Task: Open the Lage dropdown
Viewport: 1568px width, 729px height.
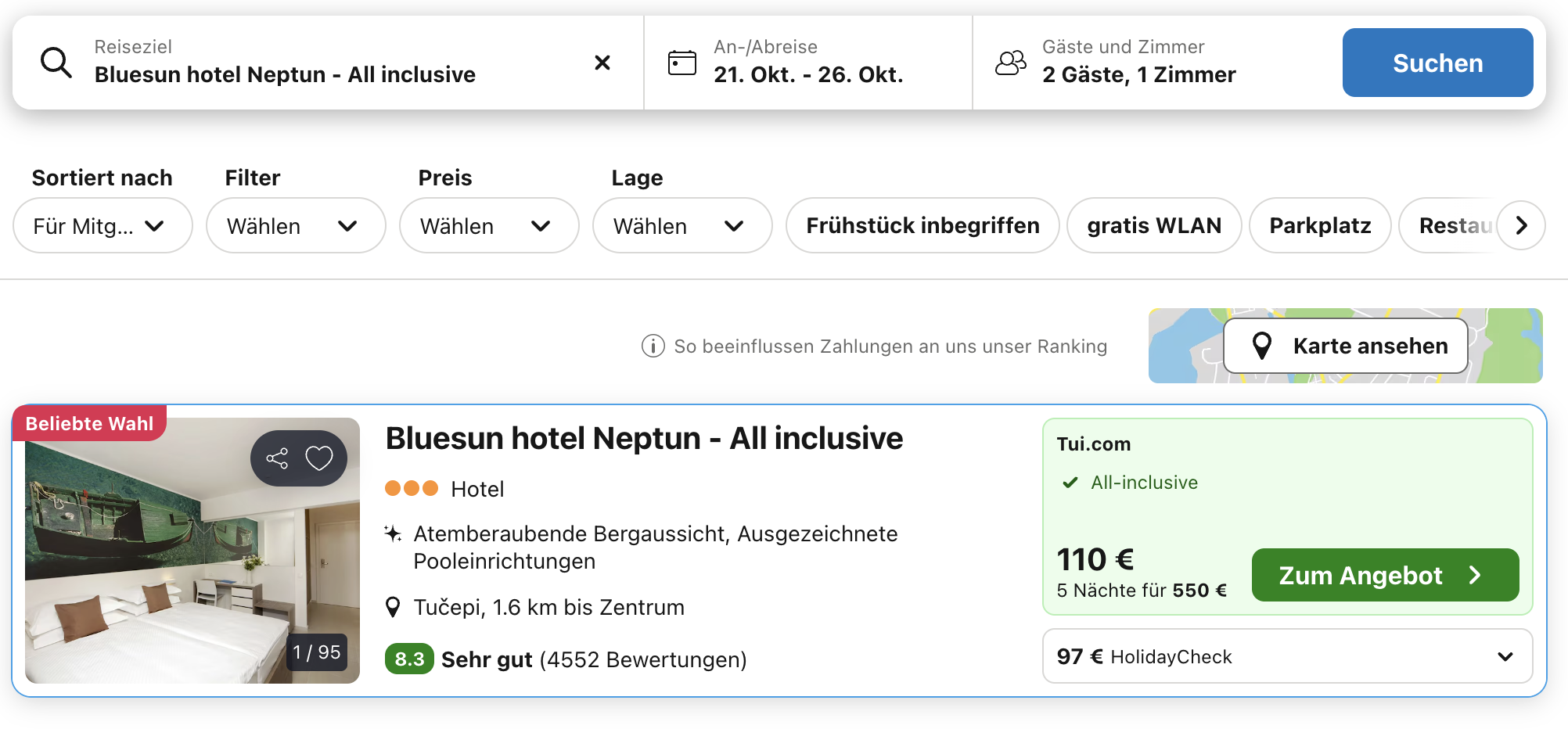Action: tap(682, 226)
